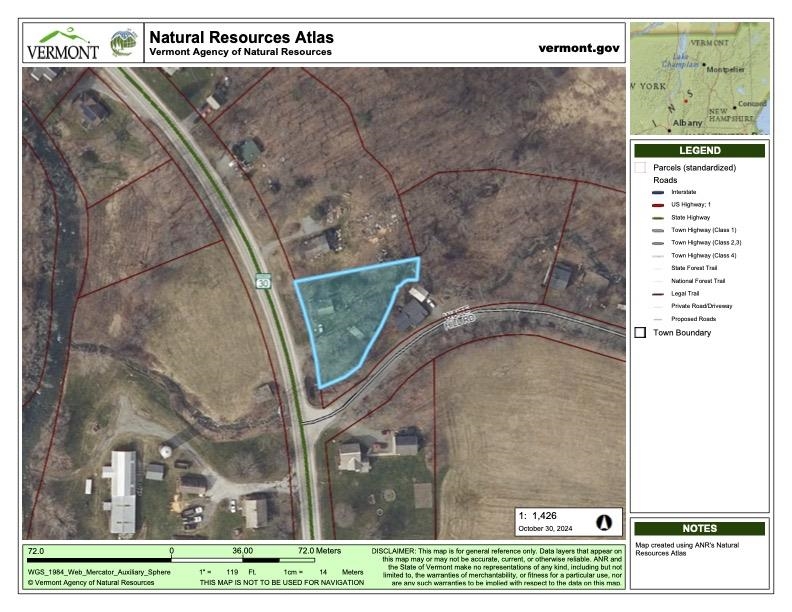Screen dimensions: 792x612
Task: Click the US Highway red line symbol
Action: pyautogui.click(x=656, y=204)
